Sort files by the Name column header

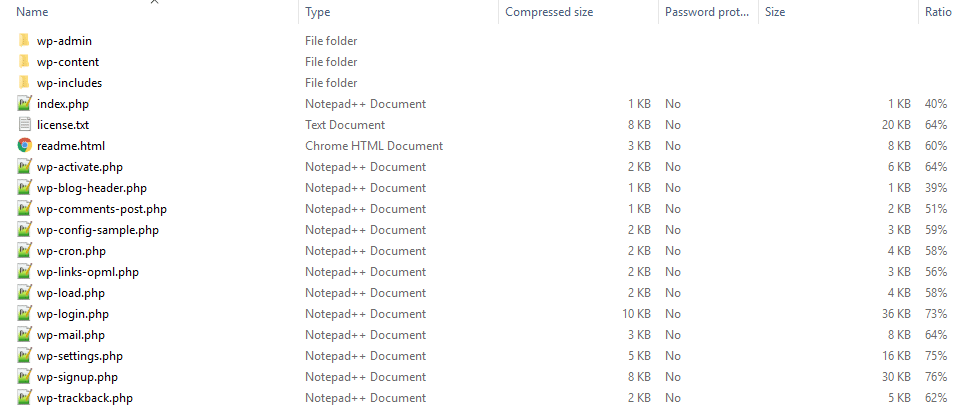pos(33,12)
